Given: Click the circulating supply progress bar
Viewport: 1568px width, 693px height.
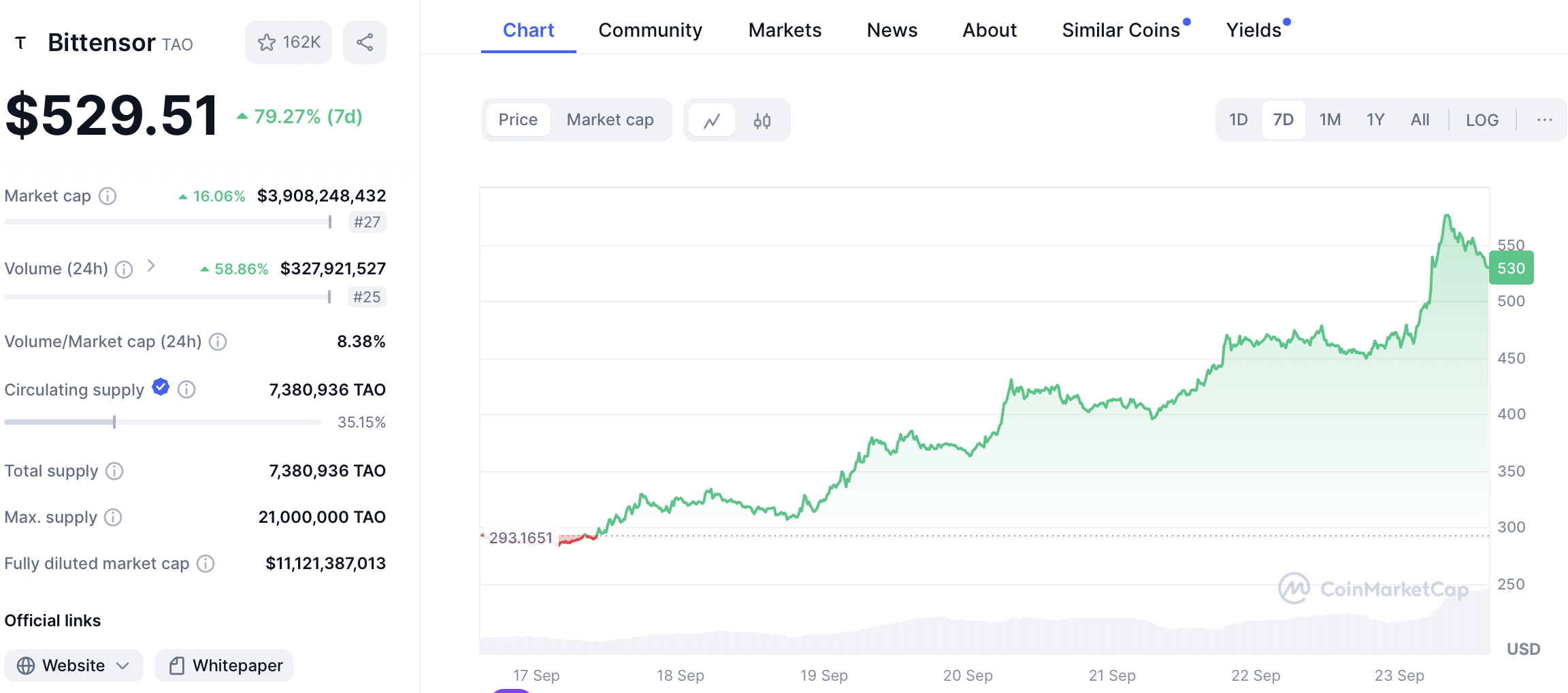Looking at the screenshot, I should pos(162,422).
